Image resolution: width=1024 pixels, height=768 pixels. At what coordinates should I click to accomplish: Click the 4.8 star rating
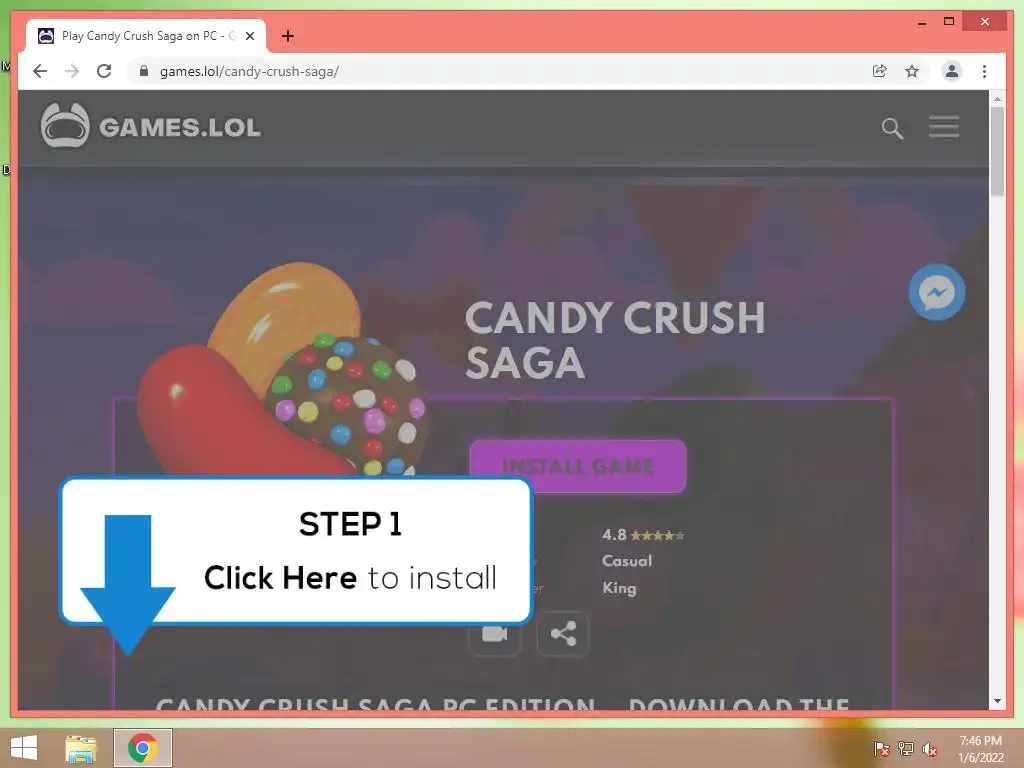(643, 535)
